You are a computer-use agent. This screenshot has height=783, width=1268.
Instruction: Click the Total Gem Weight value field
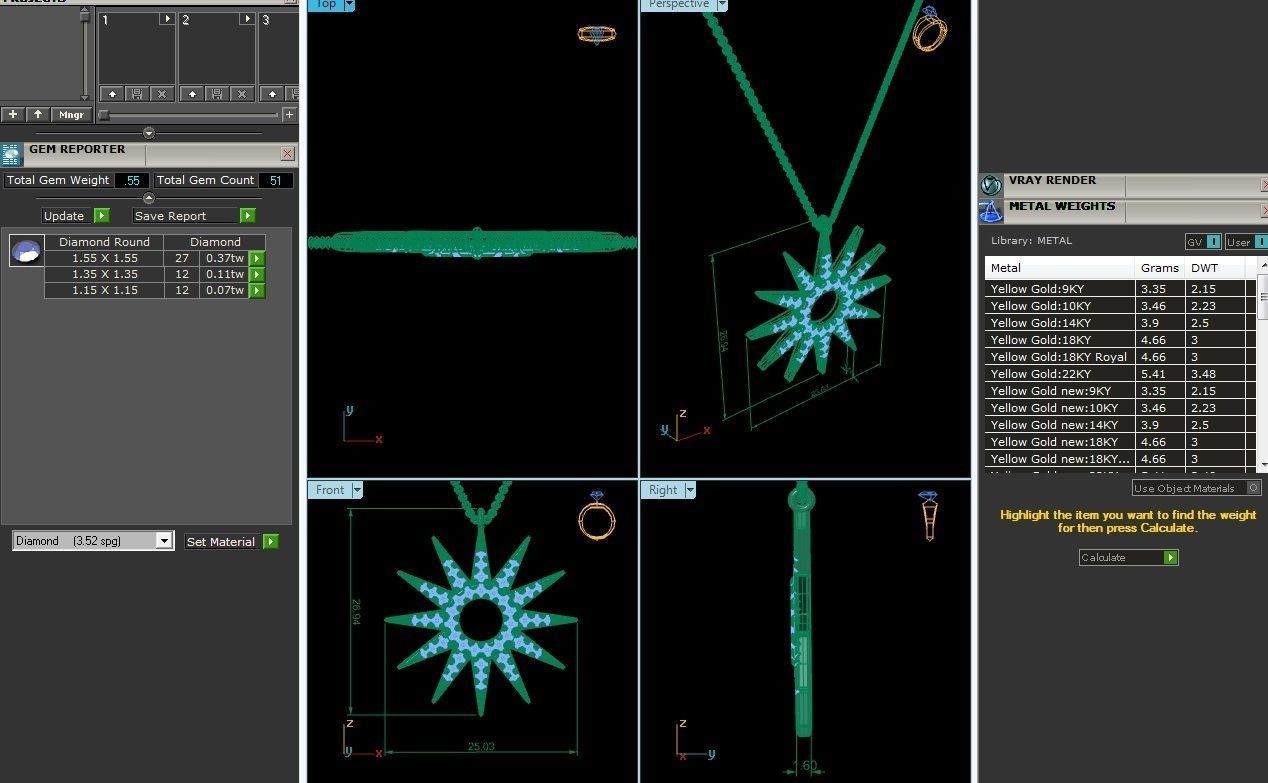pos(132,180)
